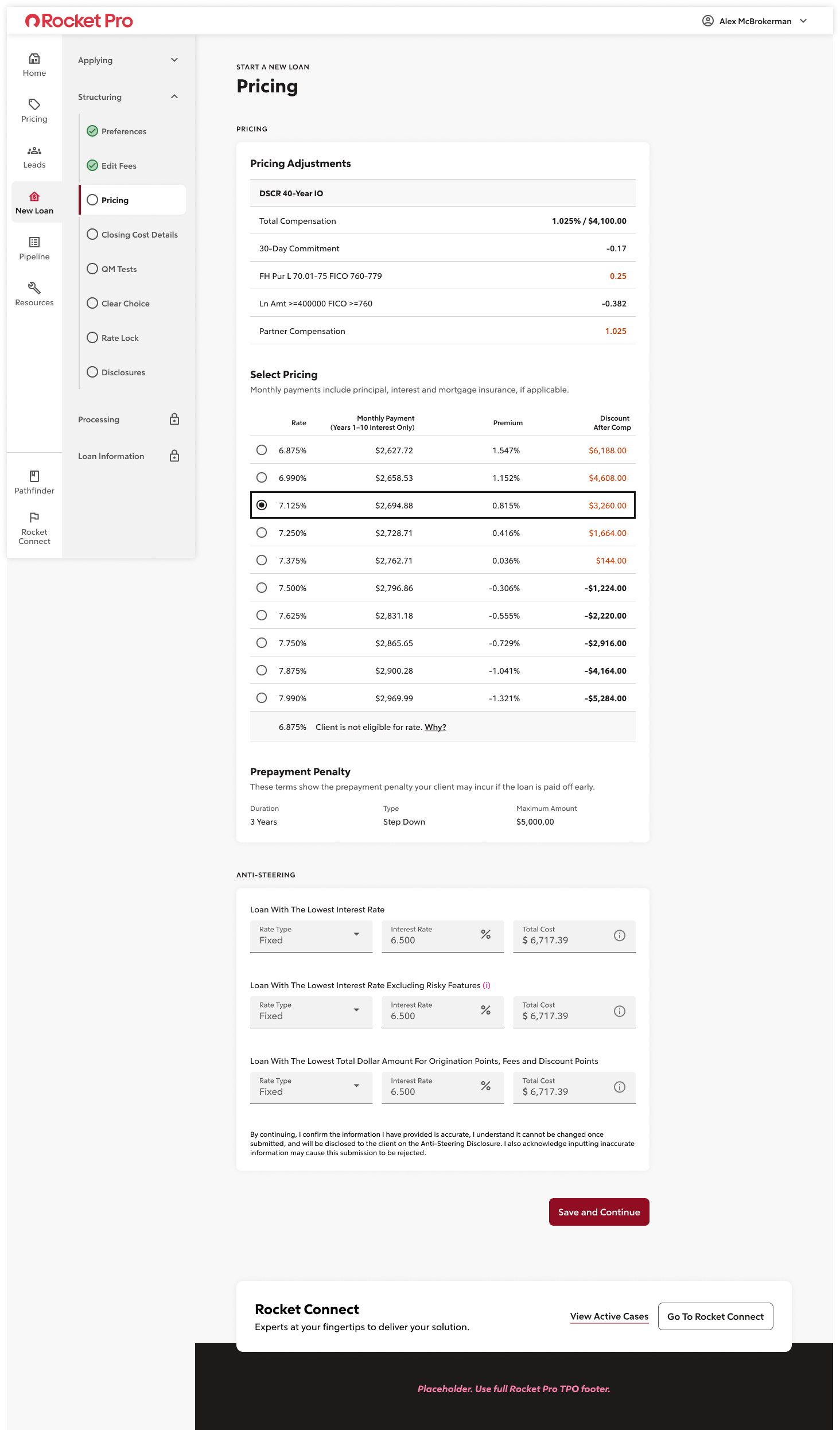840x1430 pixels.
Task: Click Total Cost field for Excluding Risky Features
Action: [574, 1012]
